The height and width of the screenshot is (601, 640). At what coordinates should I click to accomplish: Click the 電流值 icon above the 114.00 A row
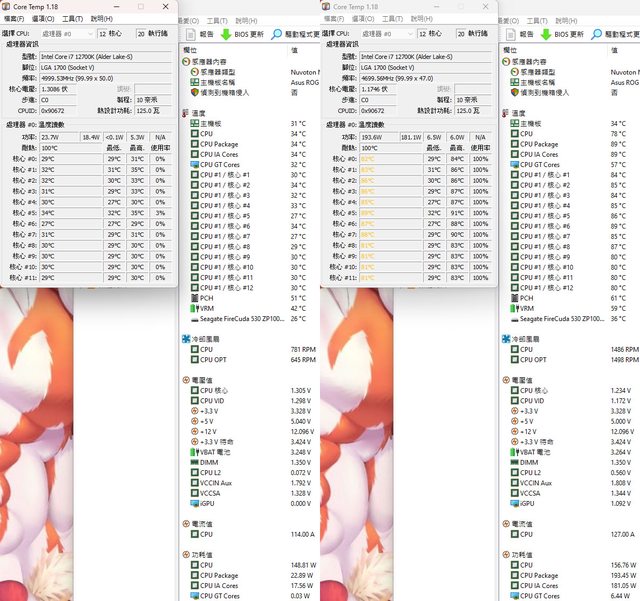(x=187, y=523)
